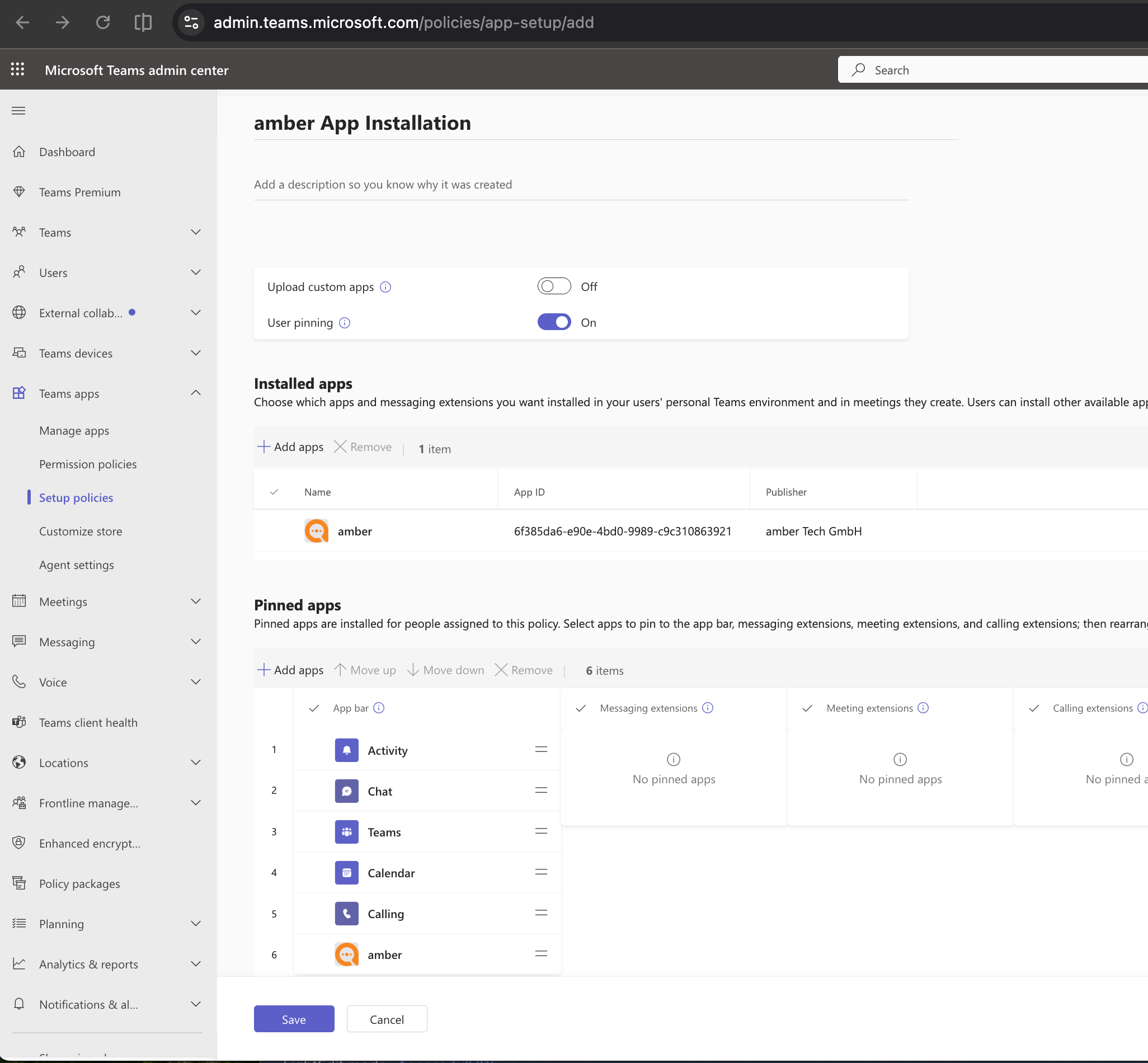Turn off the User pinning toggle
Screen dimensions: 1148x1063
pos(554,322)
